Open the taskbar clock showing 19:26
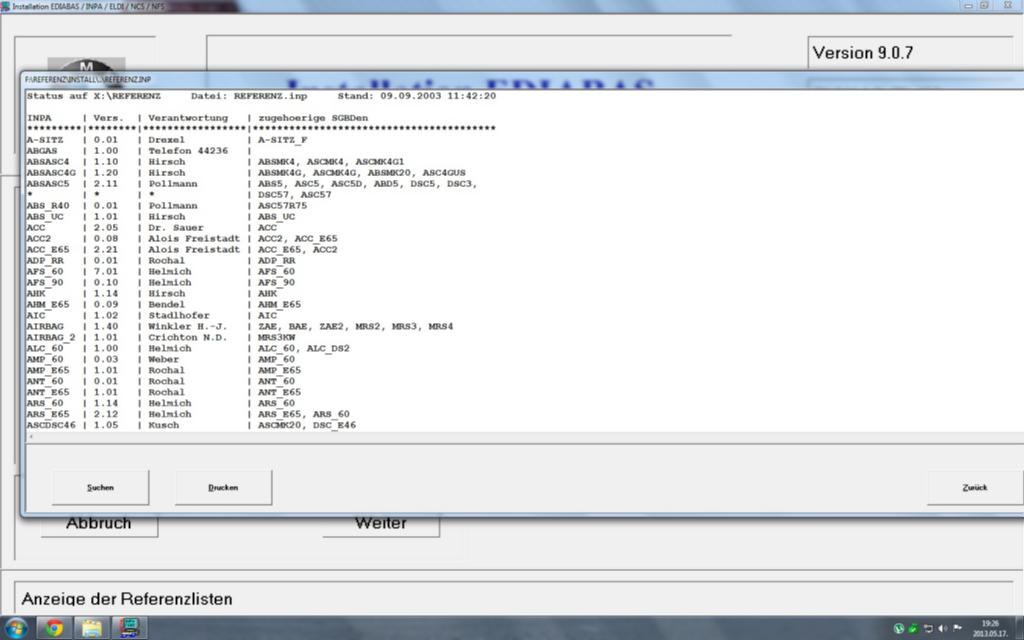1024x640 pixels. pos(990,628)
